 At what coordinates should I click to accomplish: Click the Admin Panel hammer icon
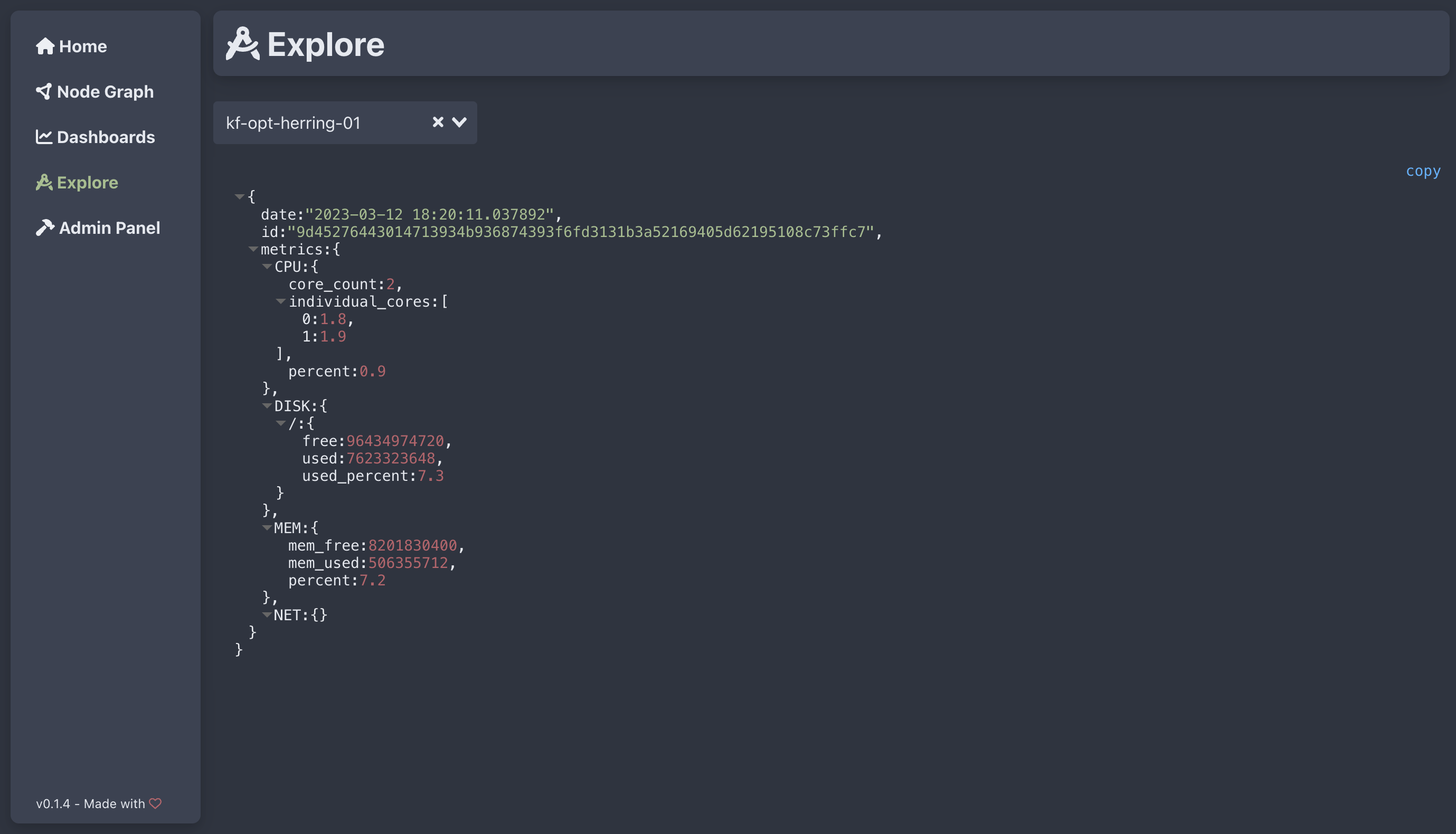(45, 228)
